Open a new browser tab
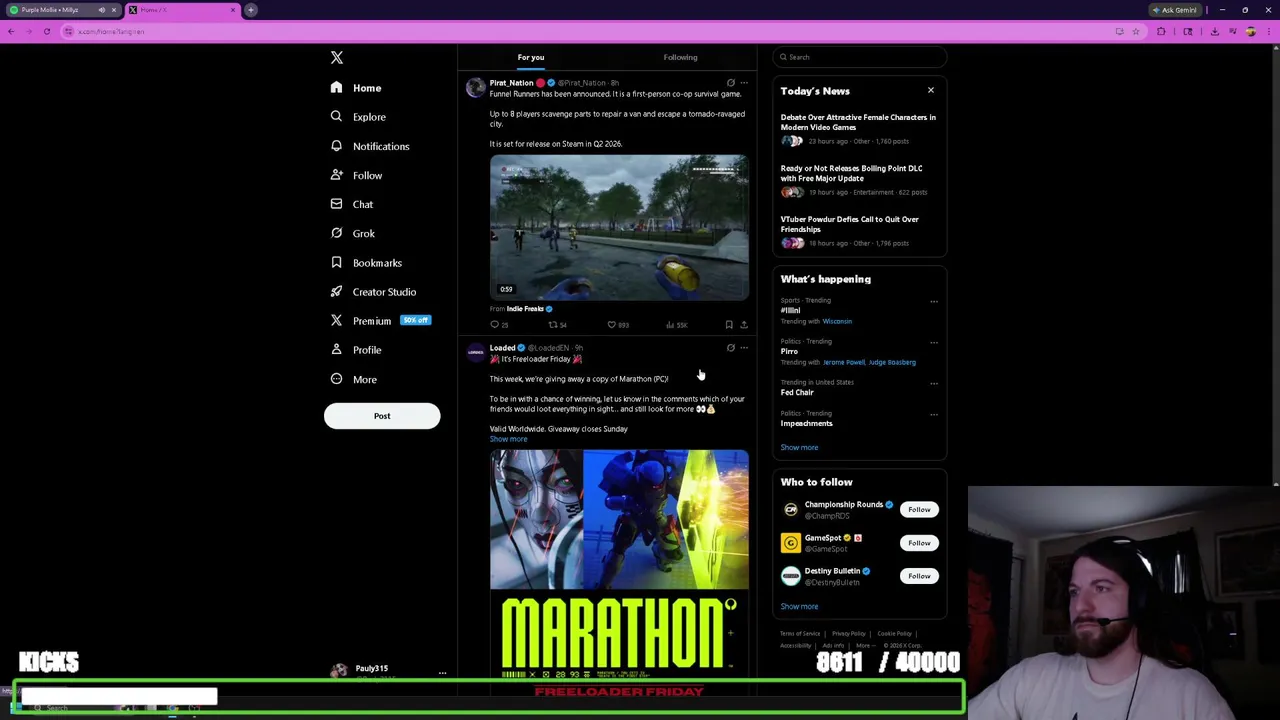Viewport: 1280px width, 720px height. pyautogui.click(x=251, y=10)
